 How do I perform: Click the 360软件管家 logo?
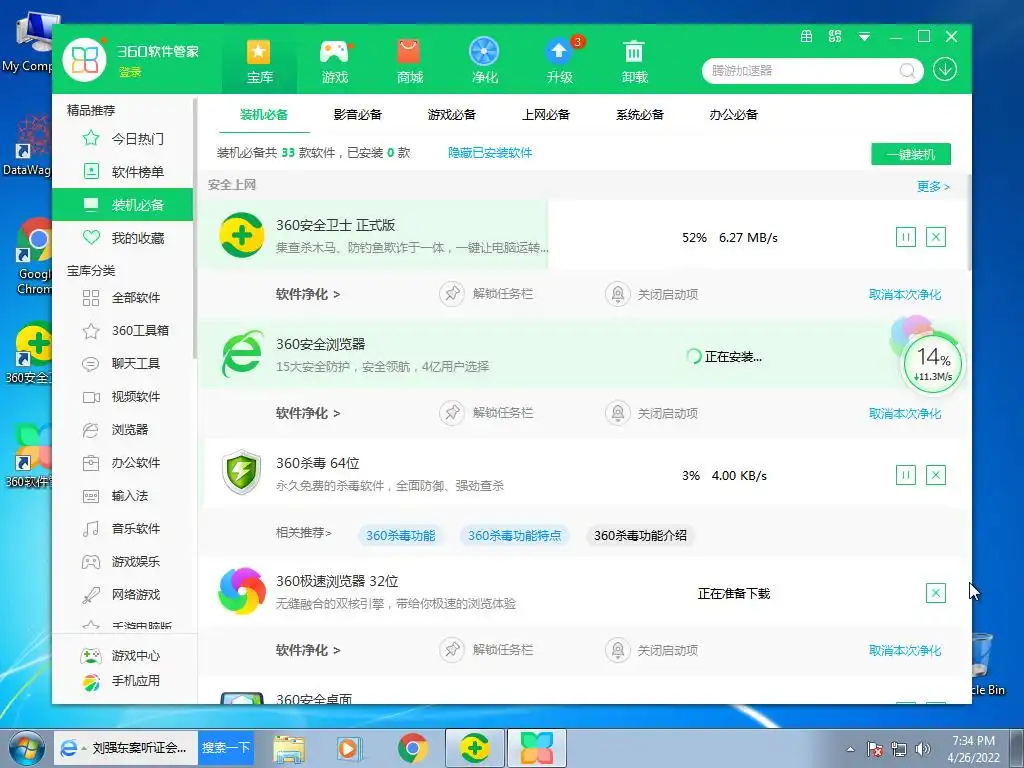point(84,59)
